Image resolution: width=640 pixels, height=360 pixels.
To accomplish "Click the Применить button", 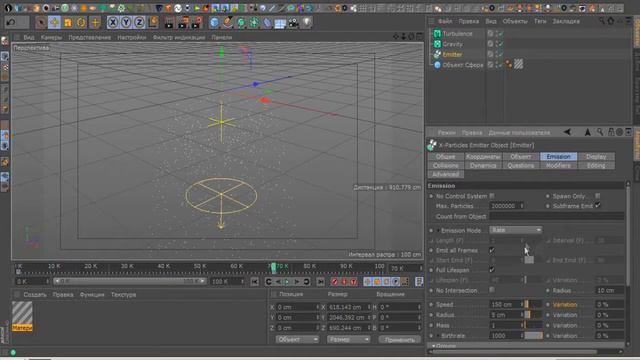I will pyautogui.click(x=400, y=340).
